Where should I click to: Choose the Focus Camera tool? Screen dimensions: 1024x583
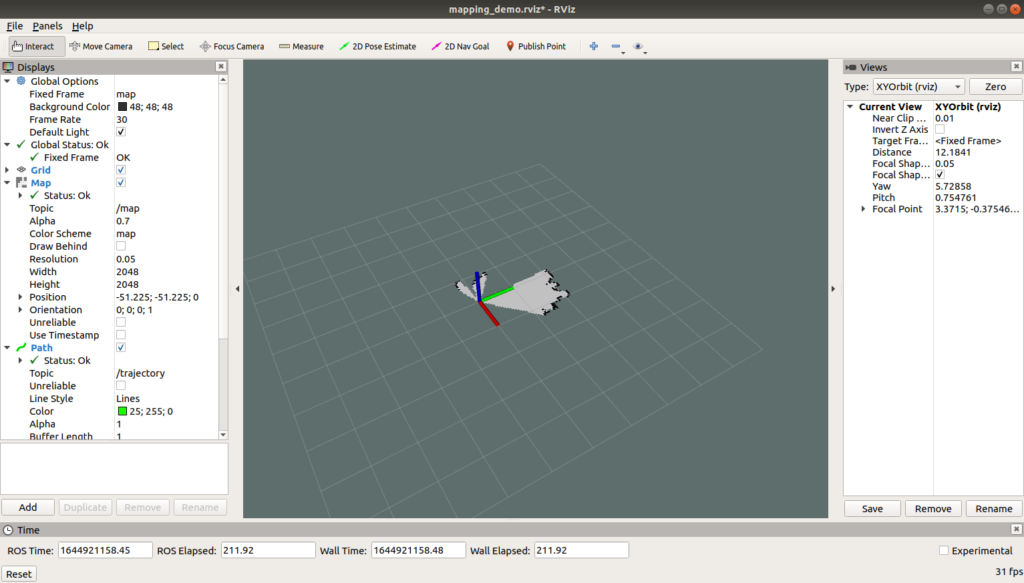232,46
